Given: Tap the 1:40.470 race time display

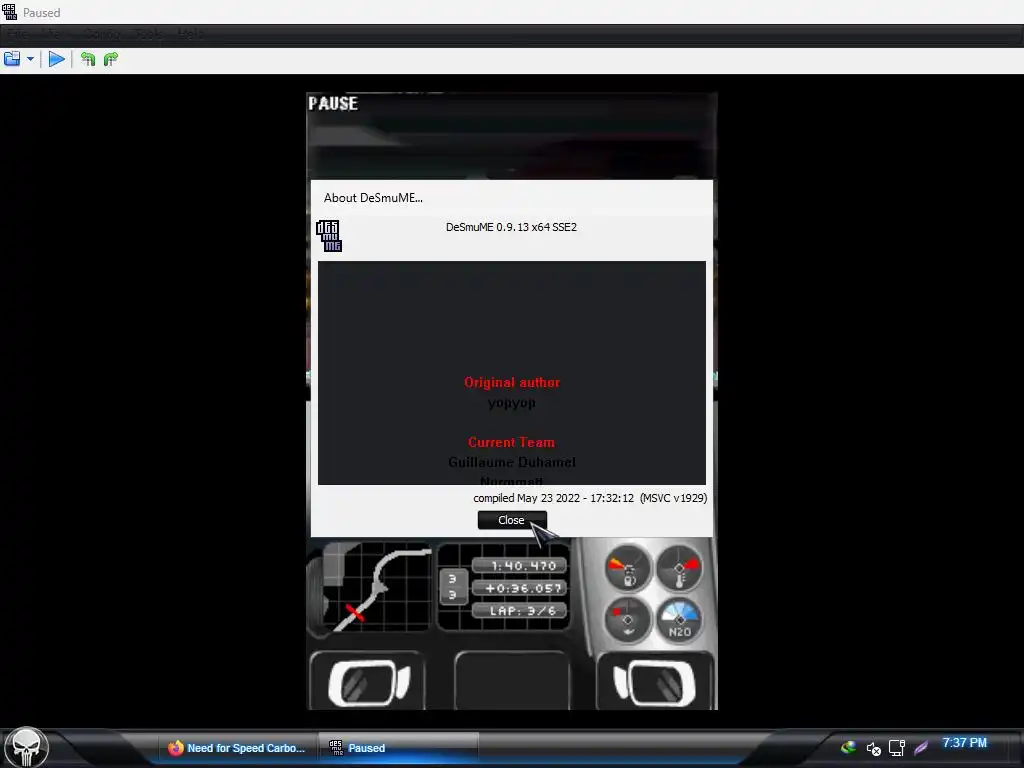Looking at the screenshot, I should [x=519, y=566].
